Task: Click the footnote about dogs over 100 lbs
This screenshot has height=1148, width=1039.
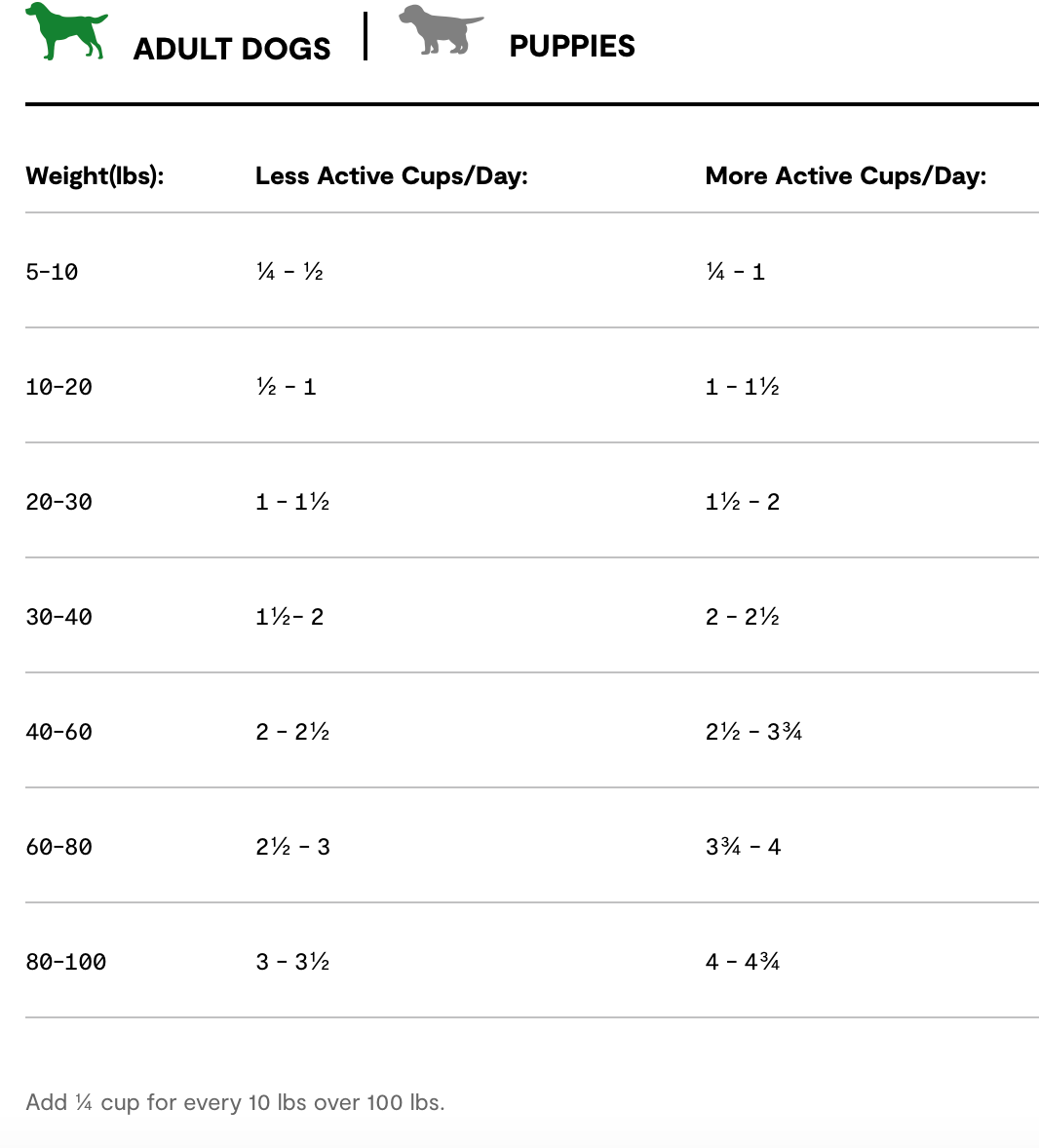Action: [235, 1102]
